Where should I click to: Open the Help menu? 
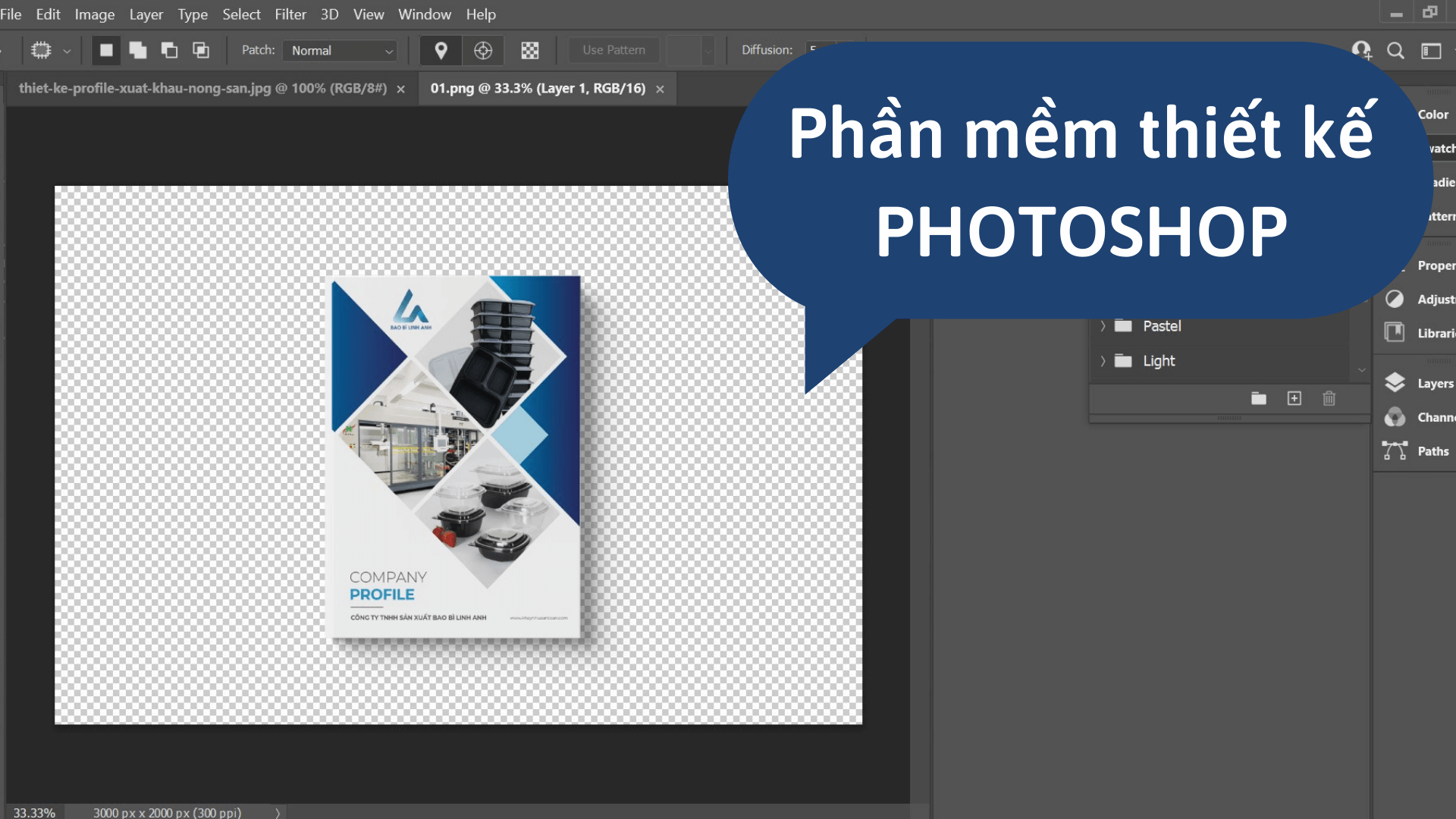tap(481, 14)
